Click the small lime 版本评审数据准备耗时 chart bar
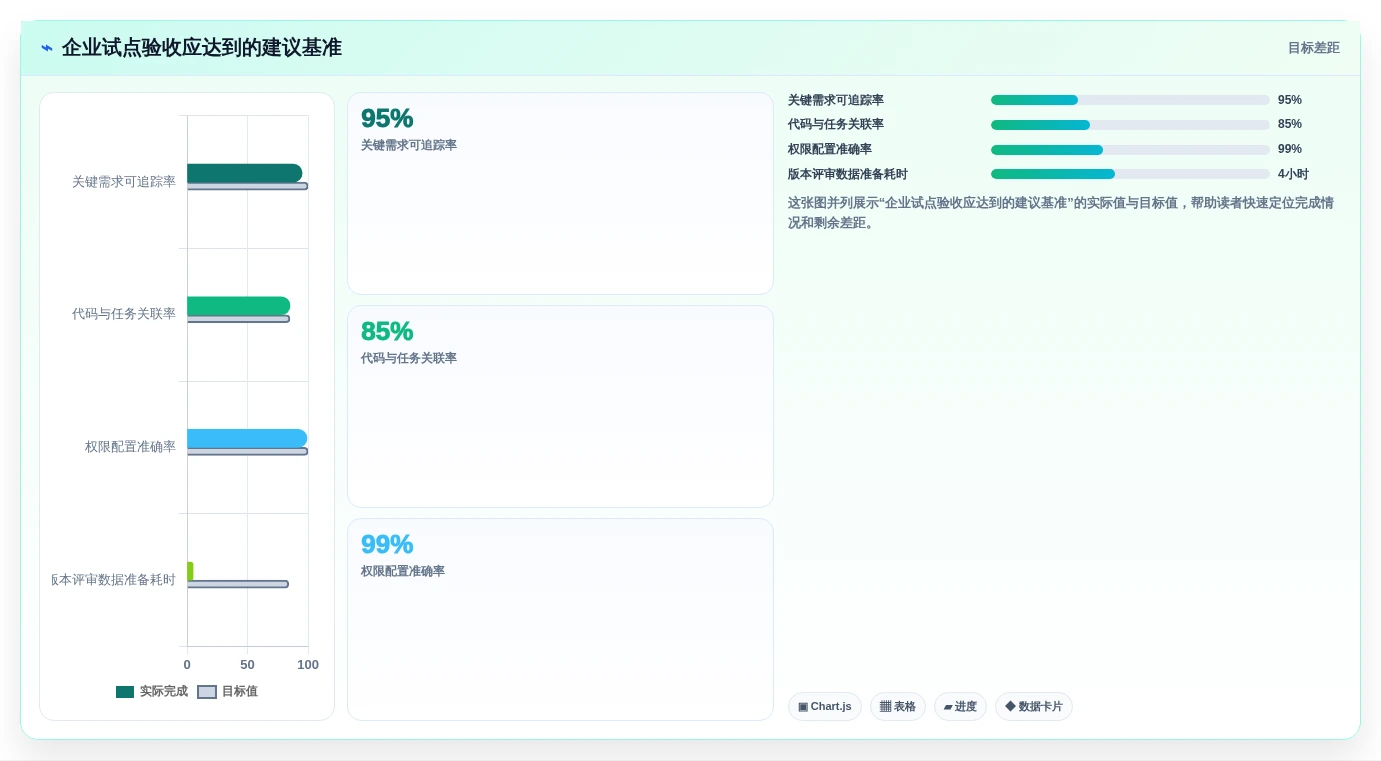1381x761 pixels. (x=190, y=571)
